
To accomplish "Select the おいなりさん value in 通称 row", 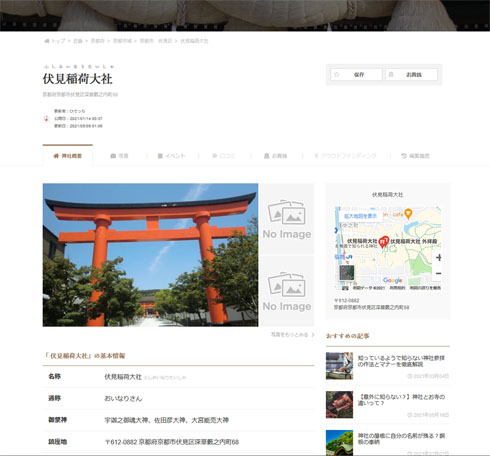I will click(123, 398).
